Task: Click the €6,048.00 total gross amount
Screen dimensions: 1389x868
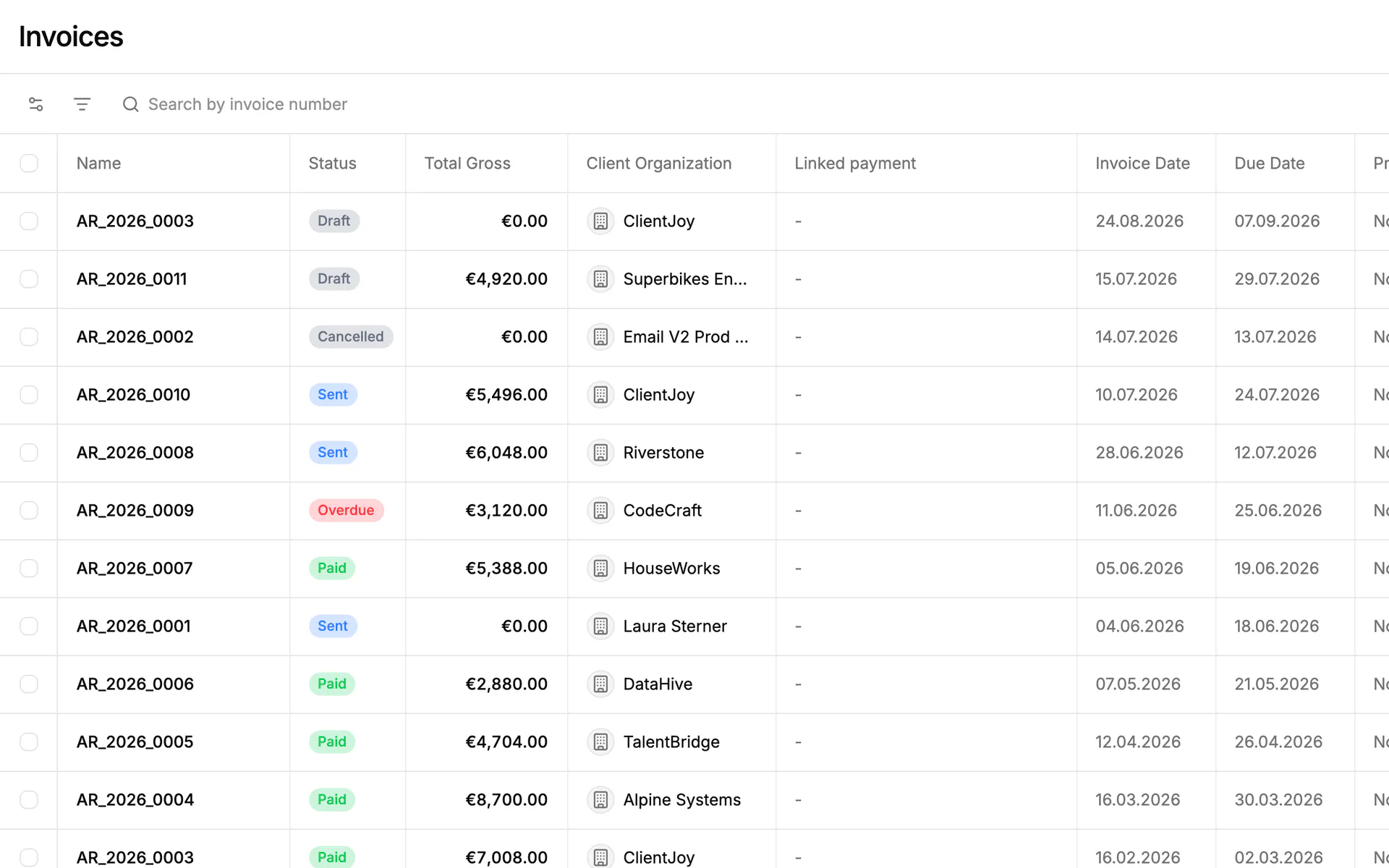Action: tap(506, 453)
